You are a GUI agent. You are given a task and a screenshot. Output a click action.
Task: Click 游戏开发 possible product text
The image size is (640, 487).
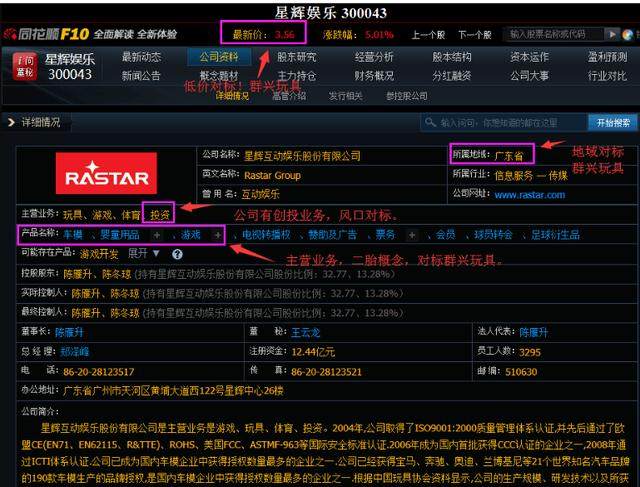(x=99, y=254)
